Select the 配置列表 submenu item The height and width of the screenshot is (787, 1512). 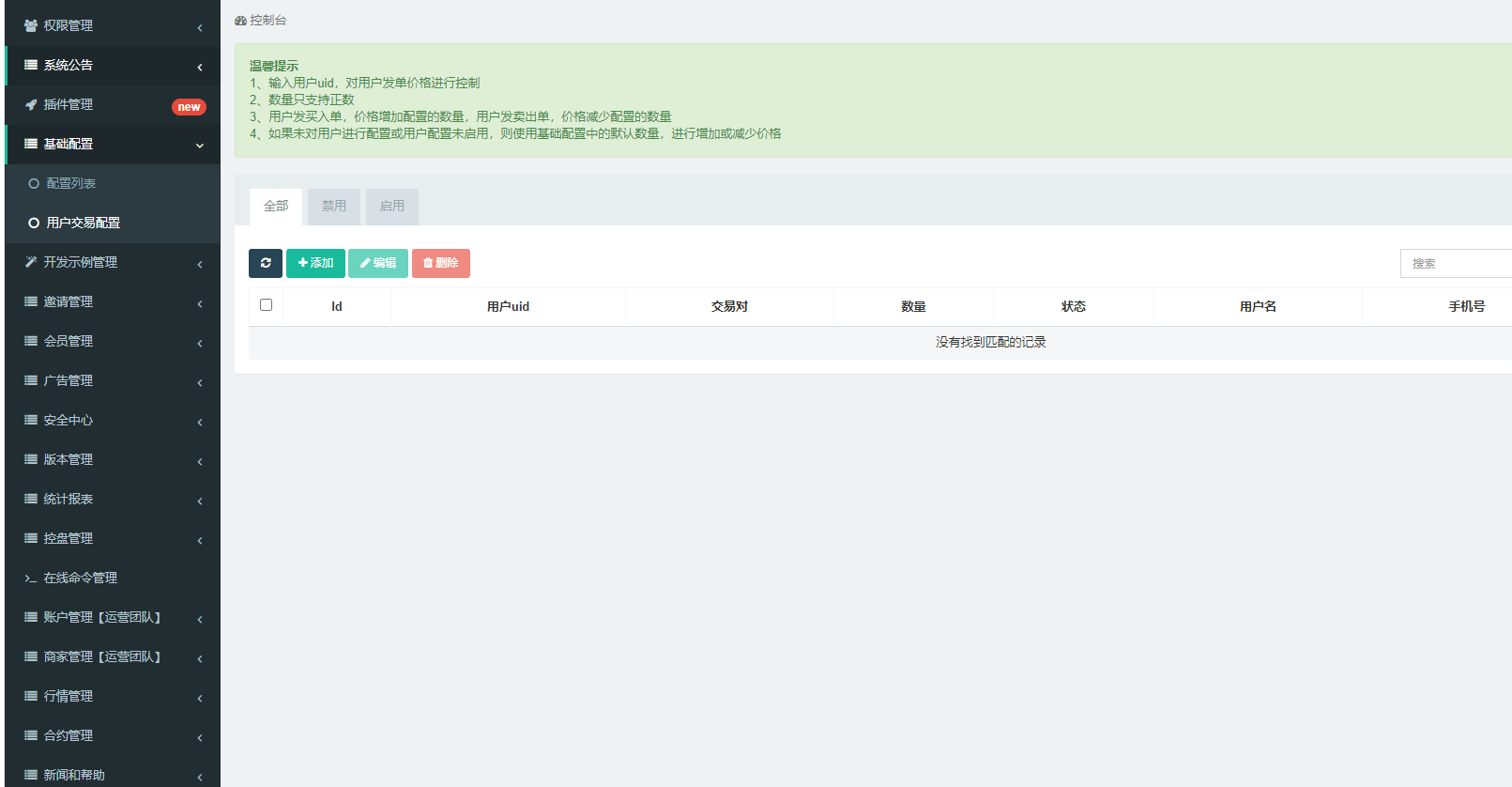(71, 184)
